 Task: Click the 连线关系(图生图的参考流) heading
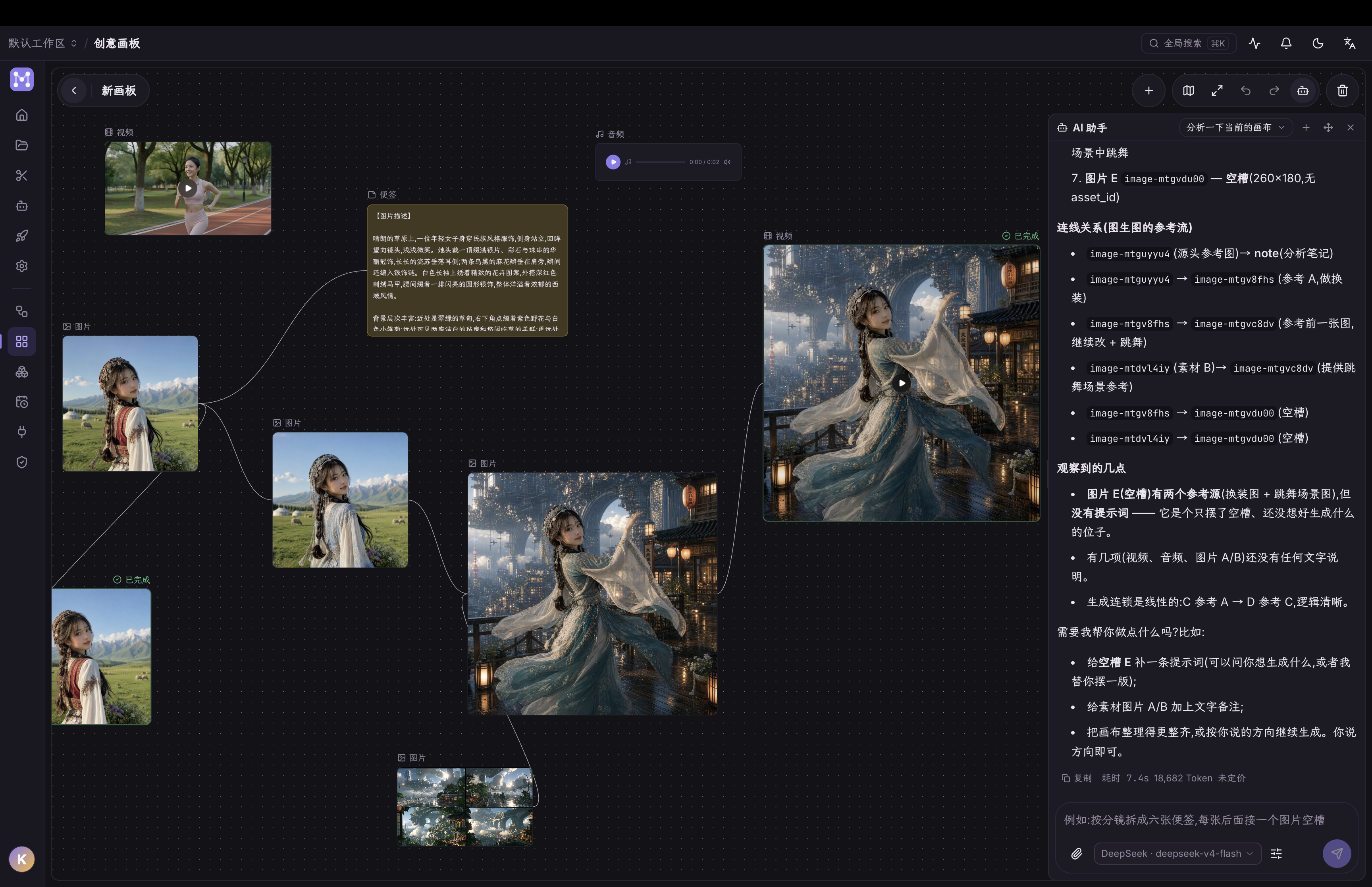point(1124,228)
